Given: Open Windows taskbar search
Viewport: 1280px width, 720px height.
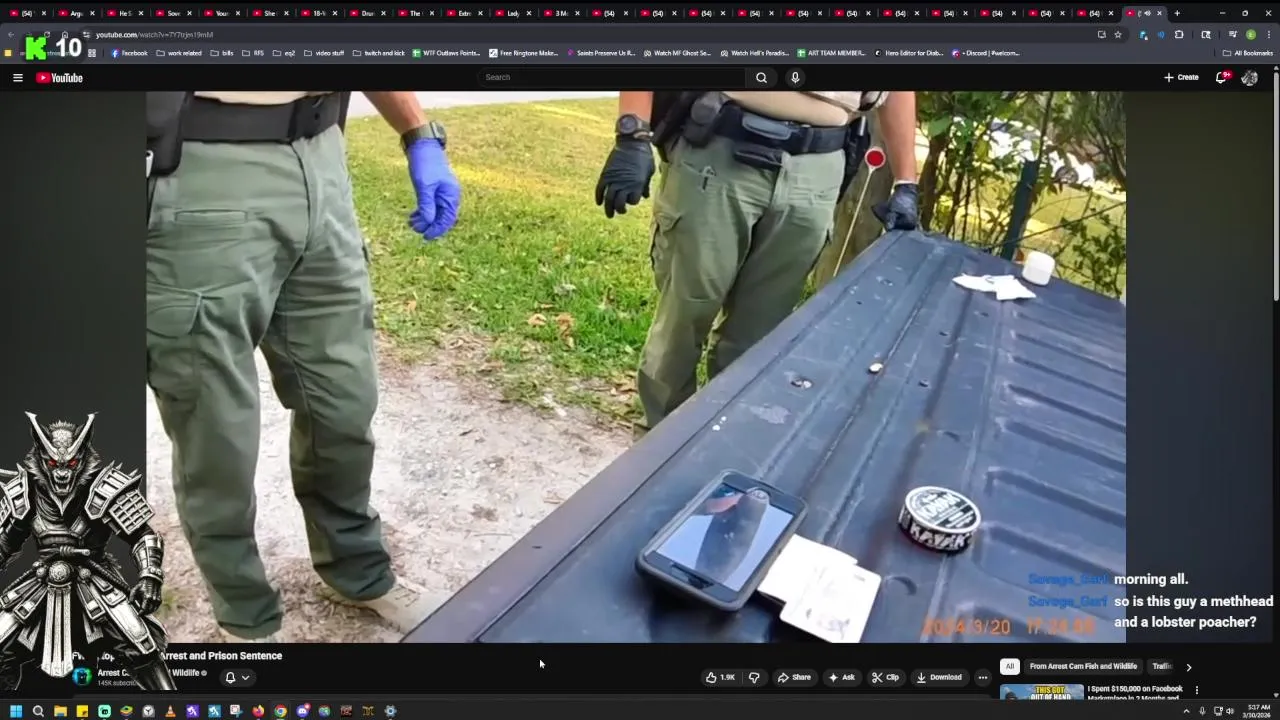Looking at the screenshot, I should click(38, 711).
